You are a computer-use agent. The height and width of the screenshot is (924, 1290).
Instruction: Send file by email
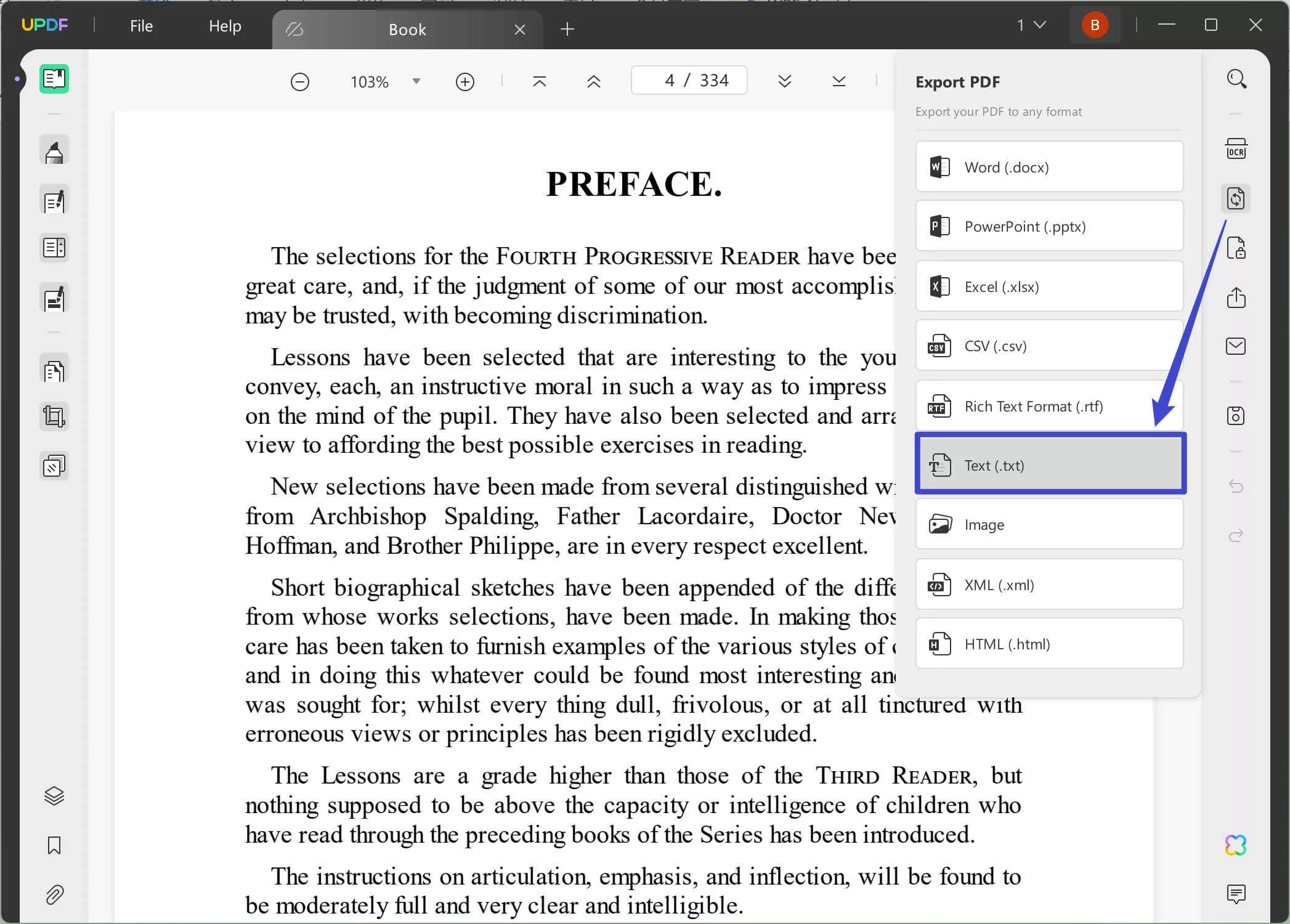point(1236,346)
